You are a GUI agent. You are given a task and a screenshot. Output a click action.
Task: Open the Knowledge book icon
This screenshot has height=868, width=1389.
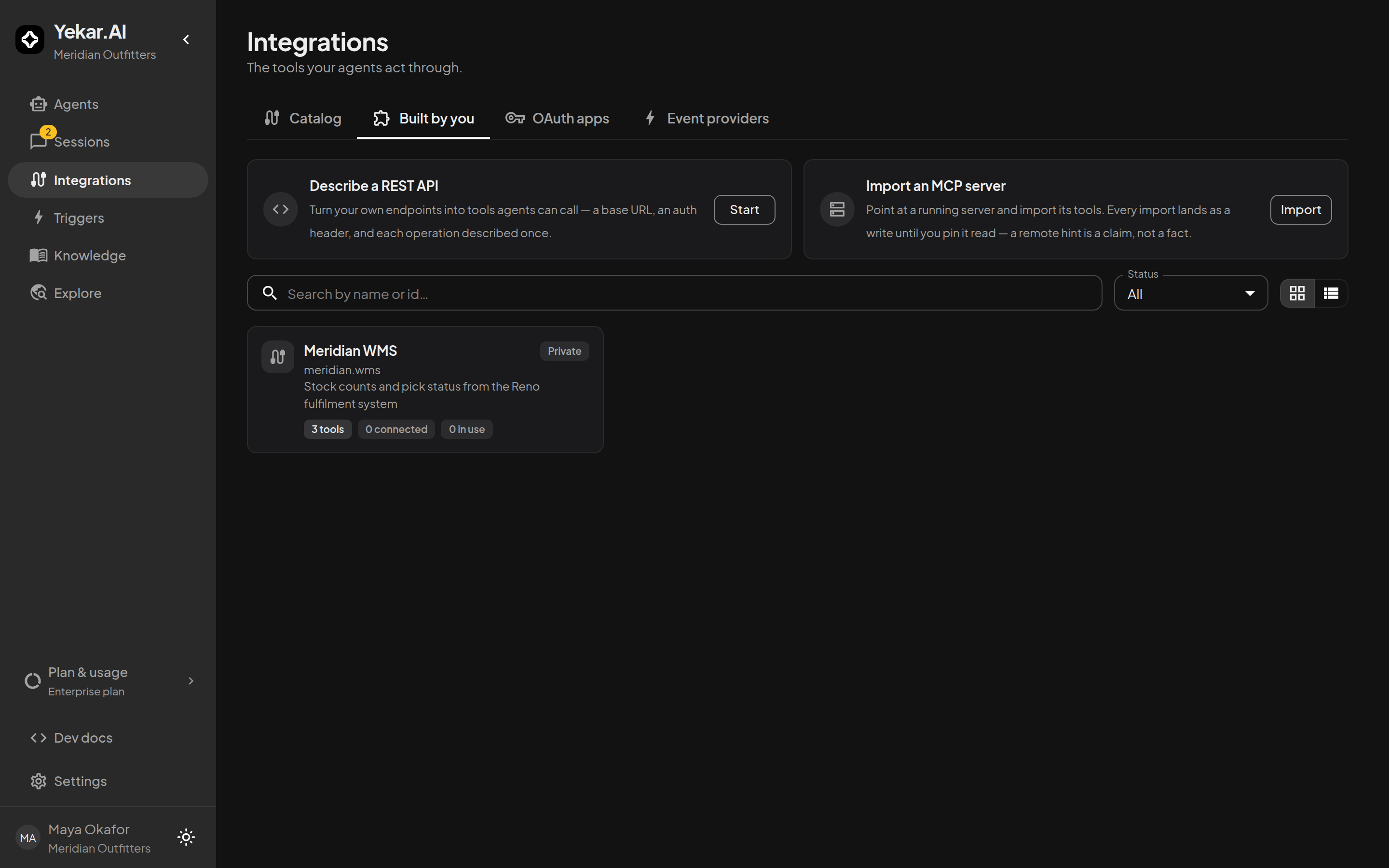[39, 255]
